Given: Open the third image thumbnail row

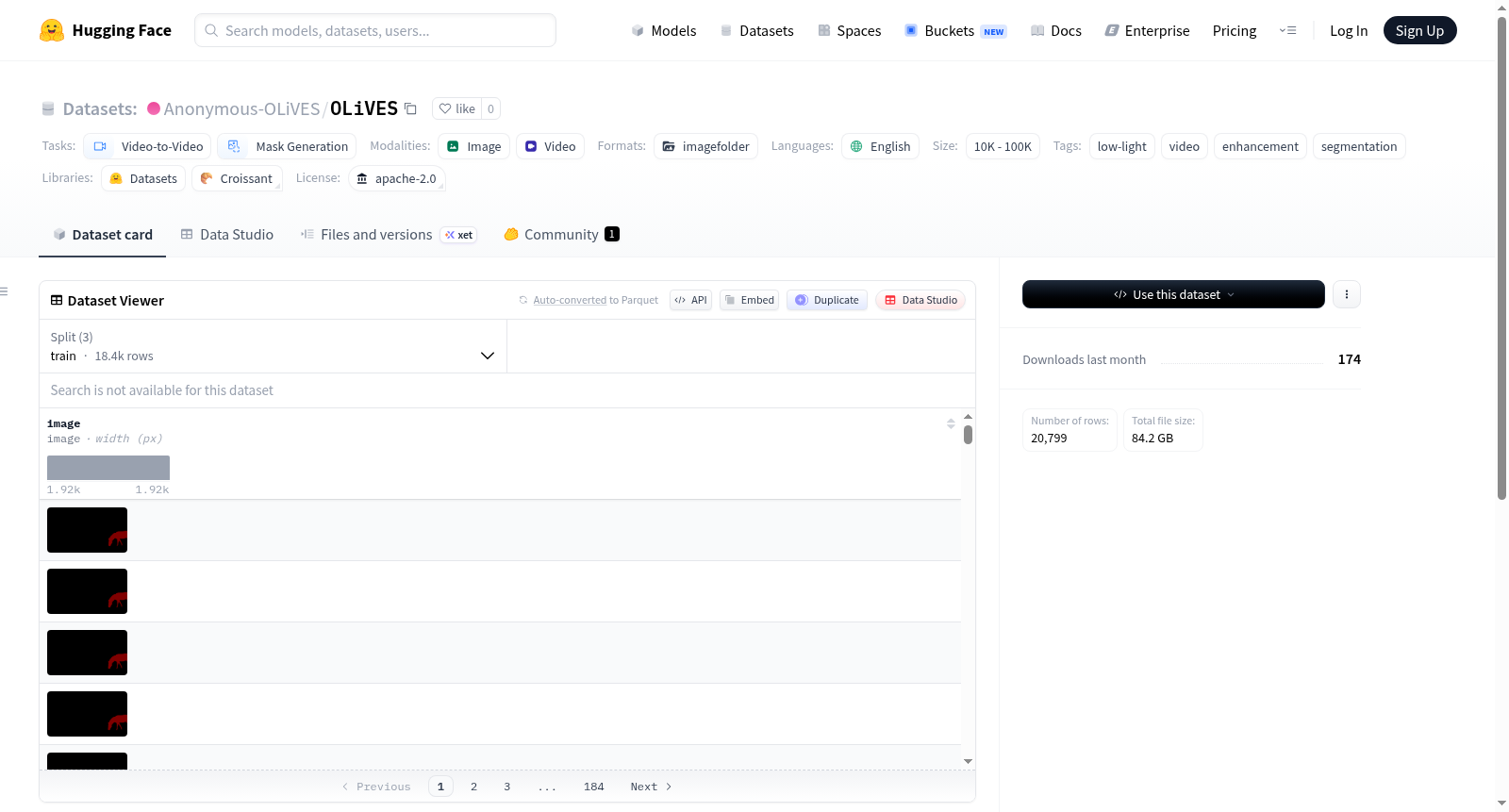Looking at the screenshot, I should tap(87, 653).
